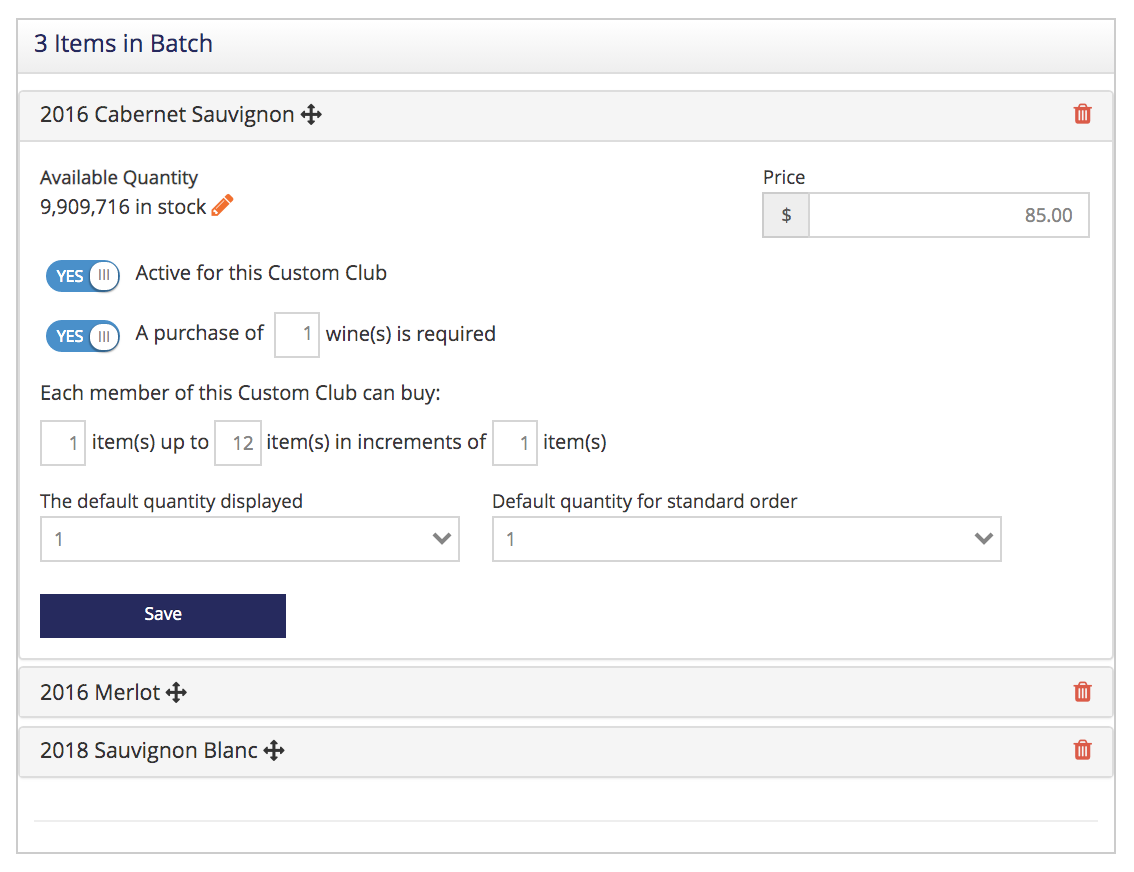The image size is (1134, 872).
Task: Grab the move handle next to 2016 Cabernet Sauvignon
Action: (311, 114)
